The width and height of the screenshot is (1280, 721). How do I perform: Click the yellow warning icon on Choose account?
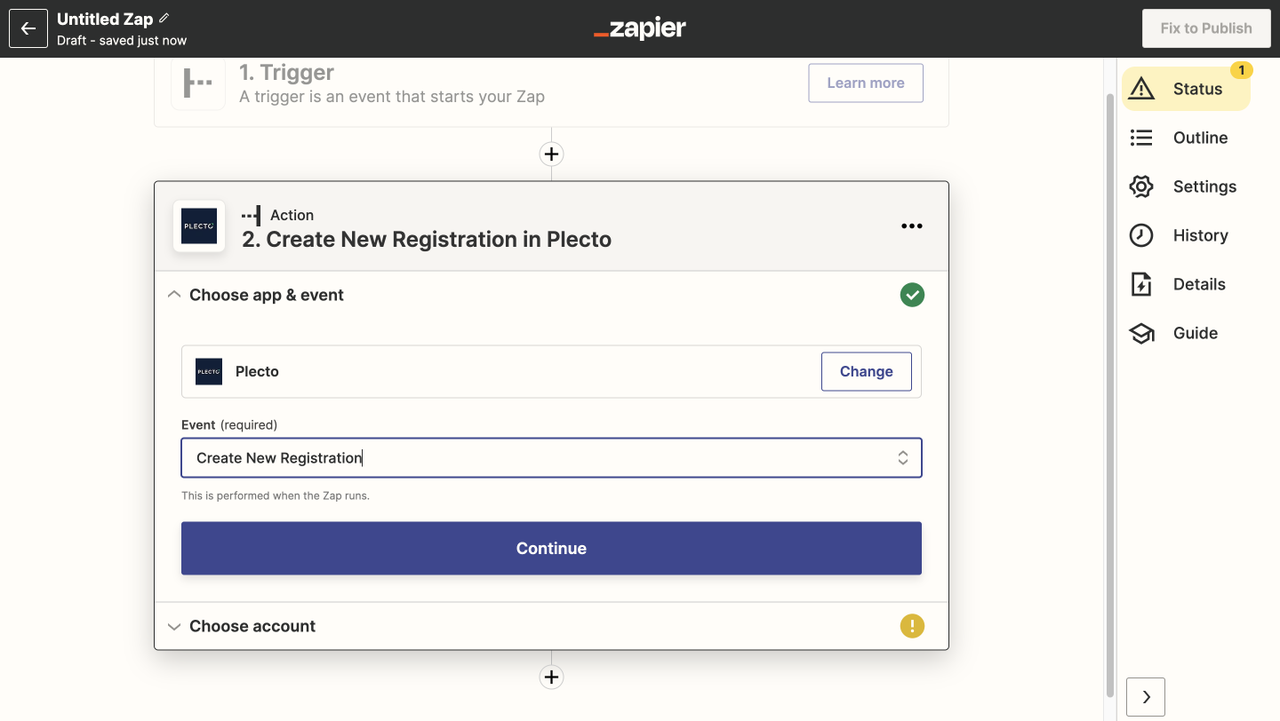[x=911, y=626]
